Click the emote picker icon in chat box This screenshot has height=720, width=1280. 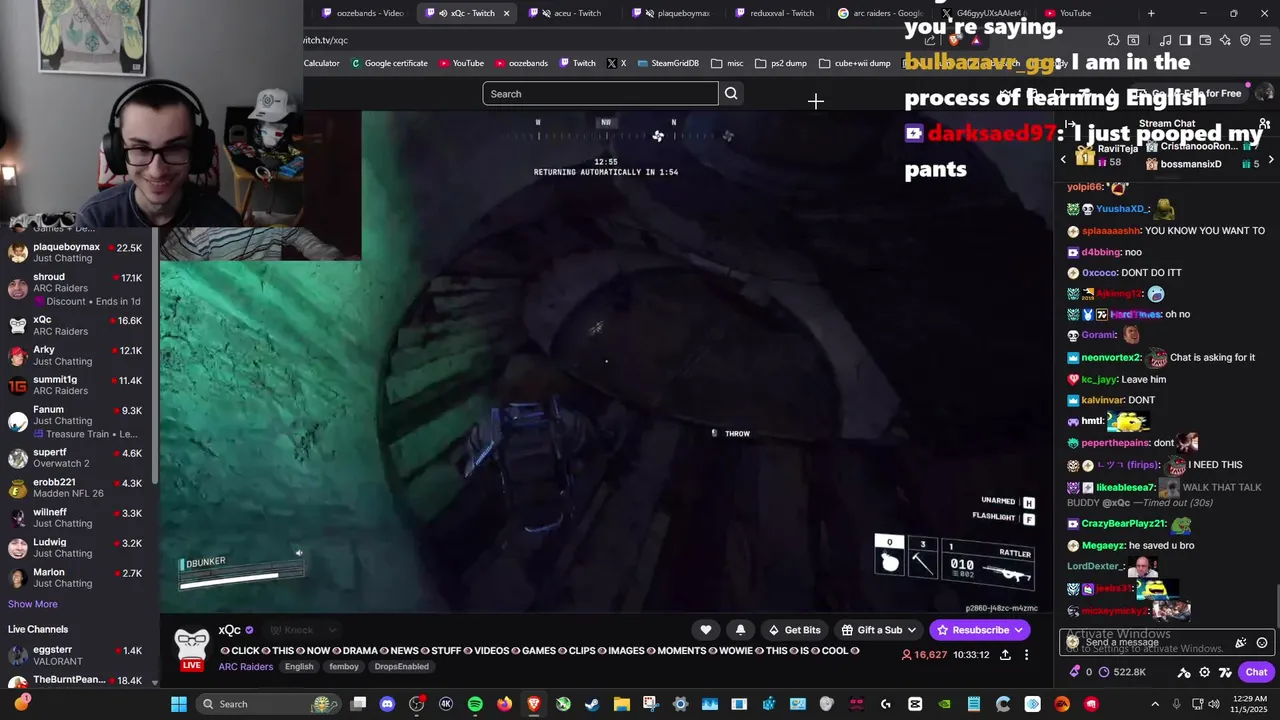[x=1262, y=643]
